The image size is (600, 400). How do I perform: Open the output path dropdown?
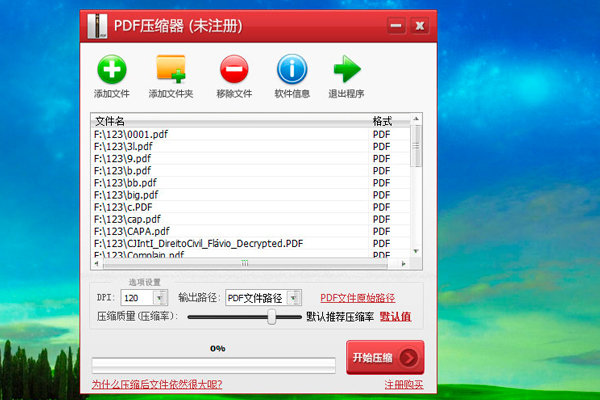click(293, 298)
